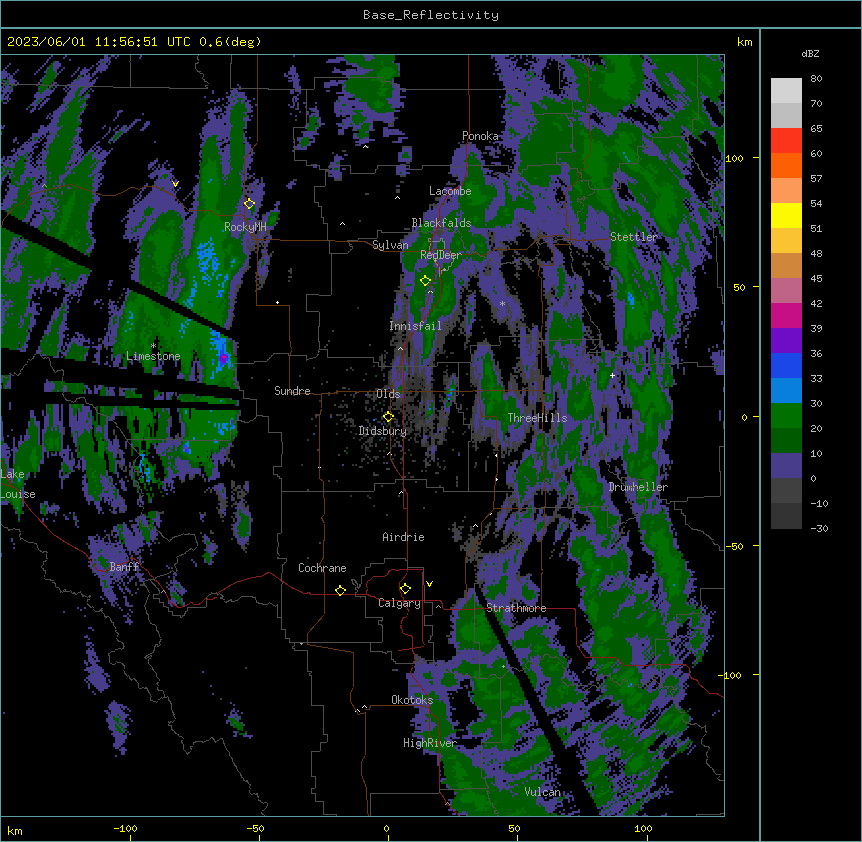Click the yellow diamond marker above RockyMH

click(x=250, y=204)
